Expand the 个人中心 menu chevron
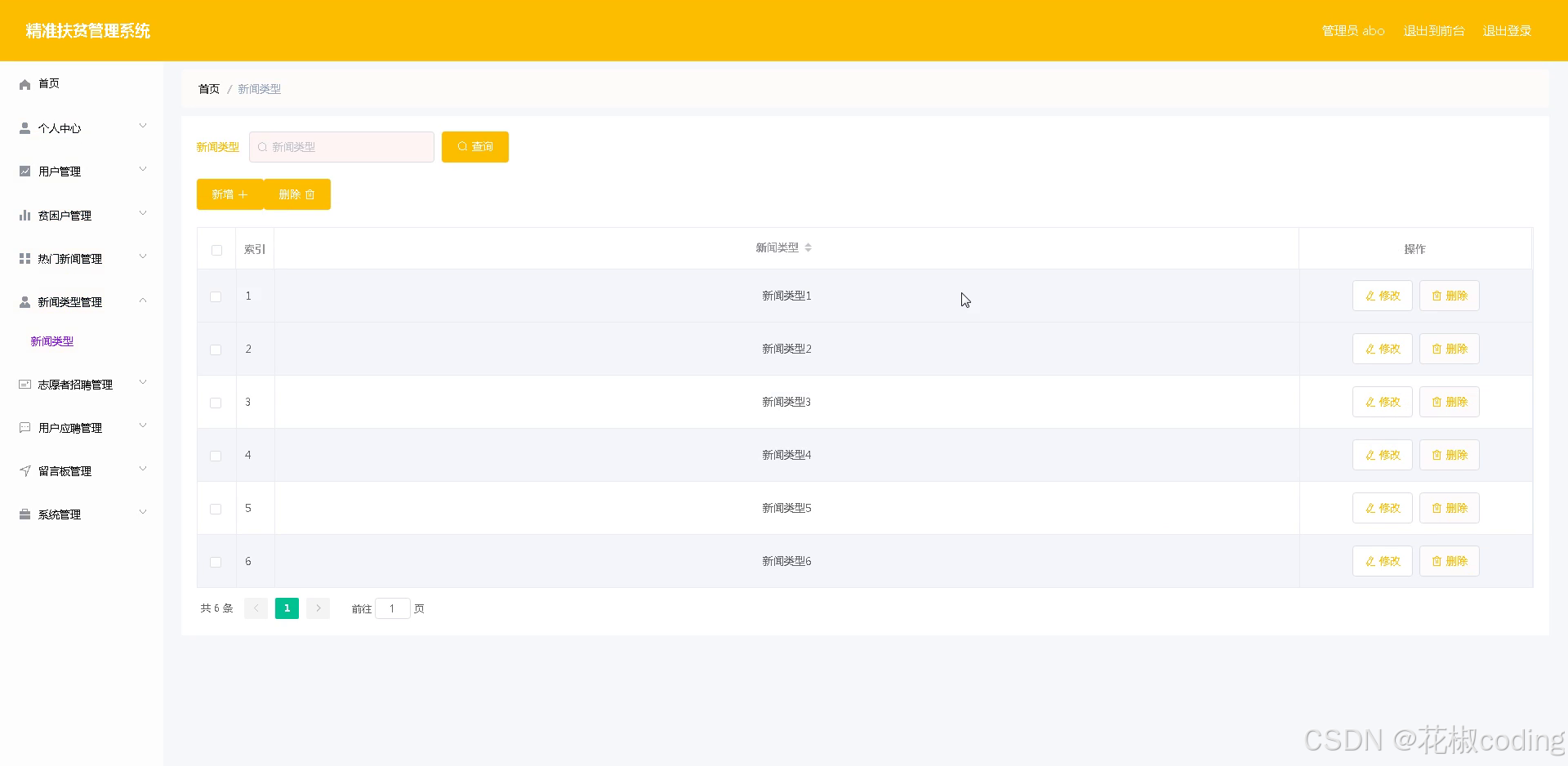This screenshot has width=1568, height=766. (x=143, y=126)
